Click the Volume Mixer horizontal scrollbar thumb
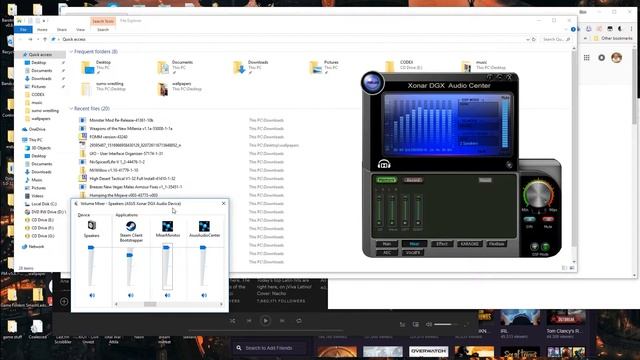 pos(150,304)
